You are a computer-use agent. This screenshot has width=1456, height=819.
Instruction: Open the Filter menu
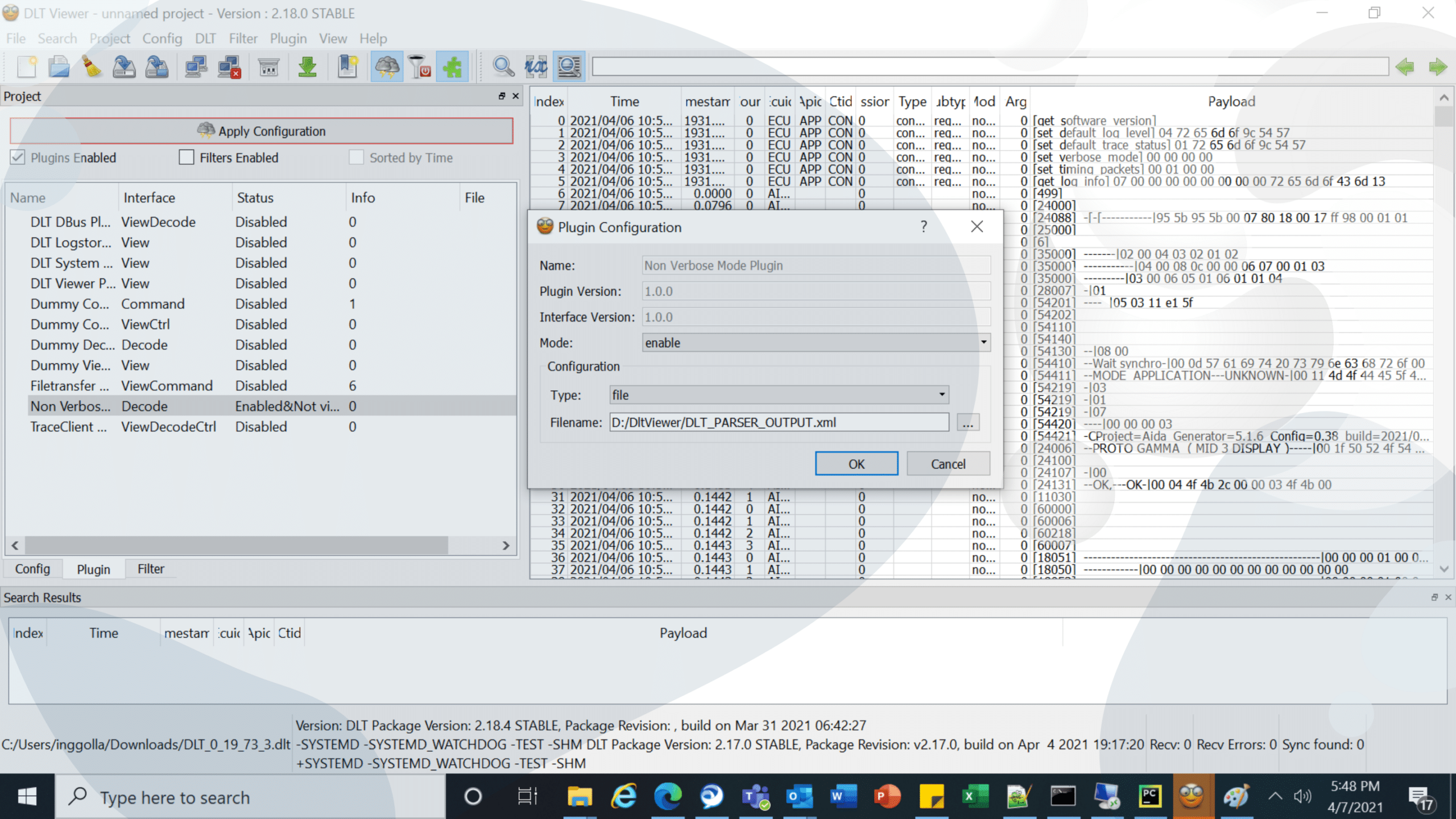(243, 39)
